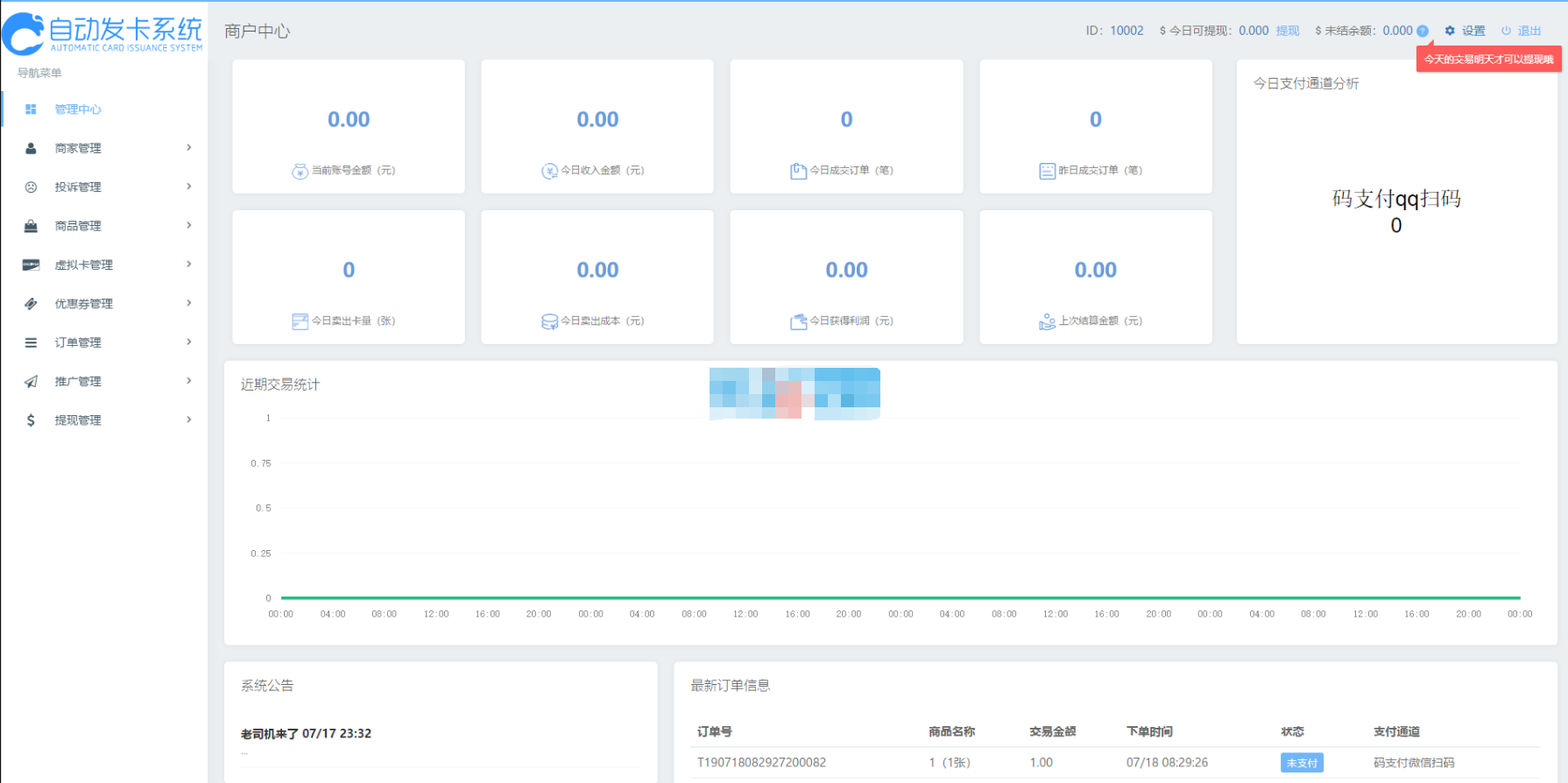Click the 提现管理 dollar sign icon
This screenshot has height=783, width=1568.
click(31, 420)
